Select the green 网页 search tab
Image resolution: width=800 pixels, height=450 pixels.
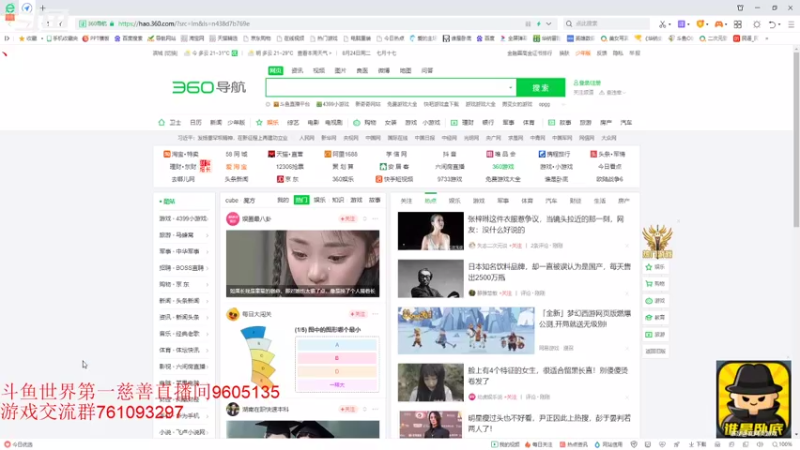click(x=276, y=71)
